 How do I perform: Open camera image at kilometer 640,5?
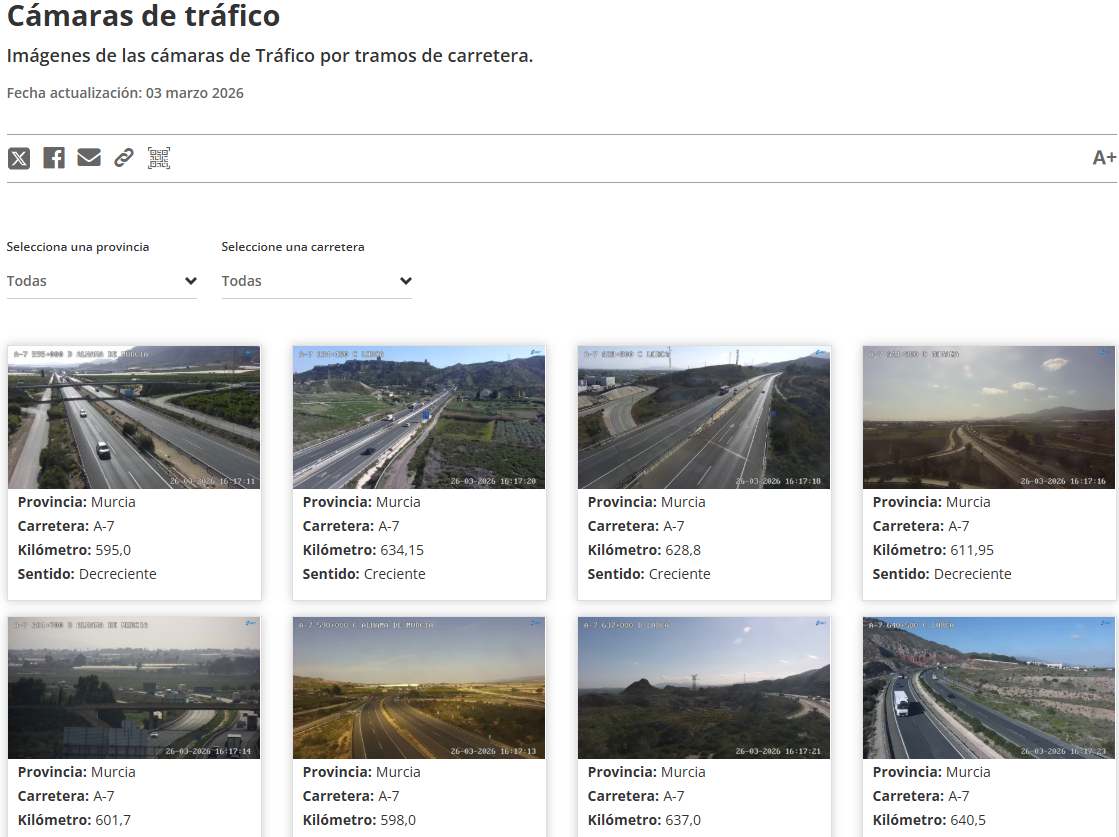point(989,688)
